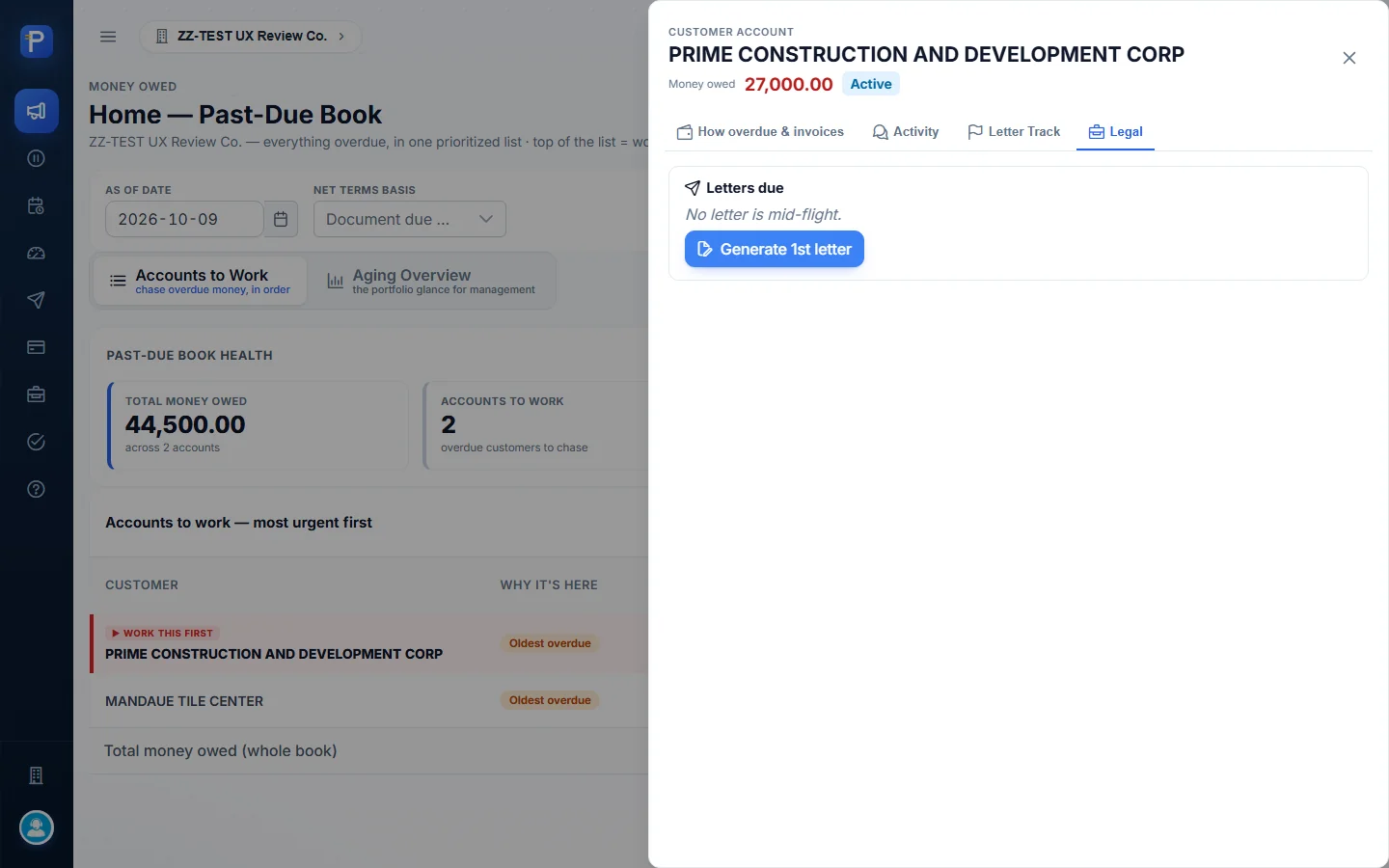Viewport: 1389px width, 868px height.
Task: Open the calendar-clock sidebar icon
Action: click(x=37, y=205)
